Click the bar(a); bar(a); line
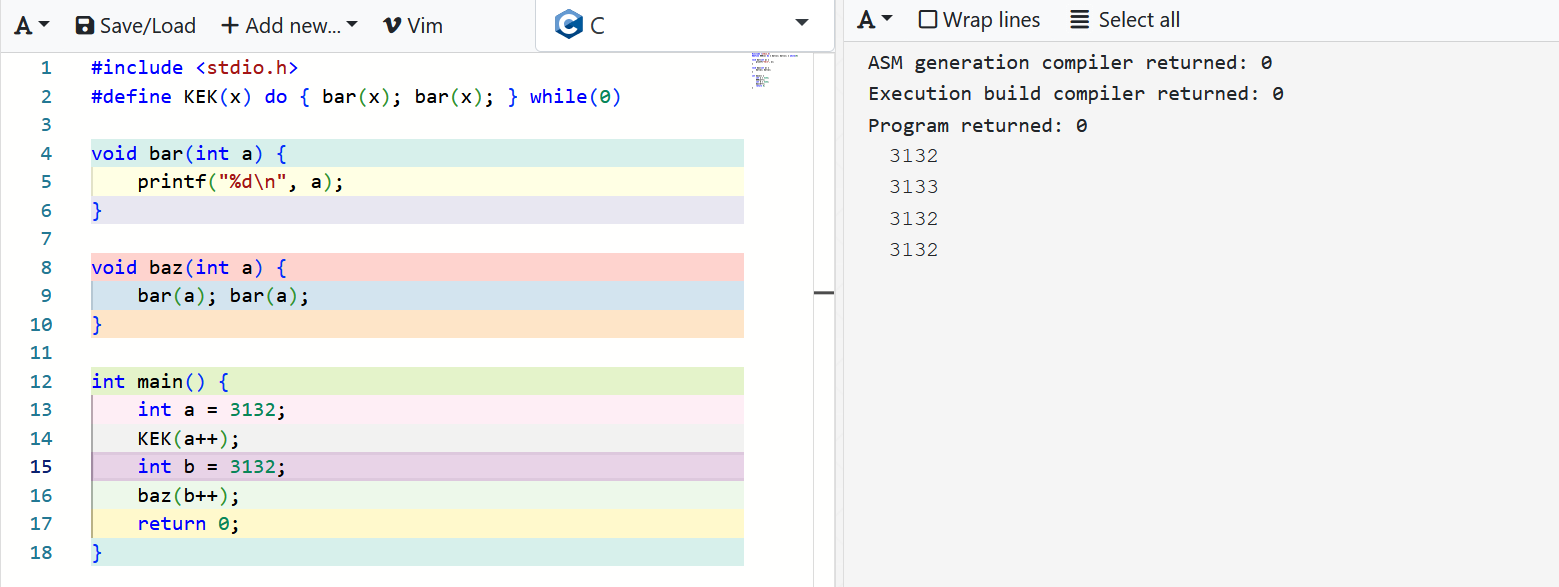 [x=417, y=296]
